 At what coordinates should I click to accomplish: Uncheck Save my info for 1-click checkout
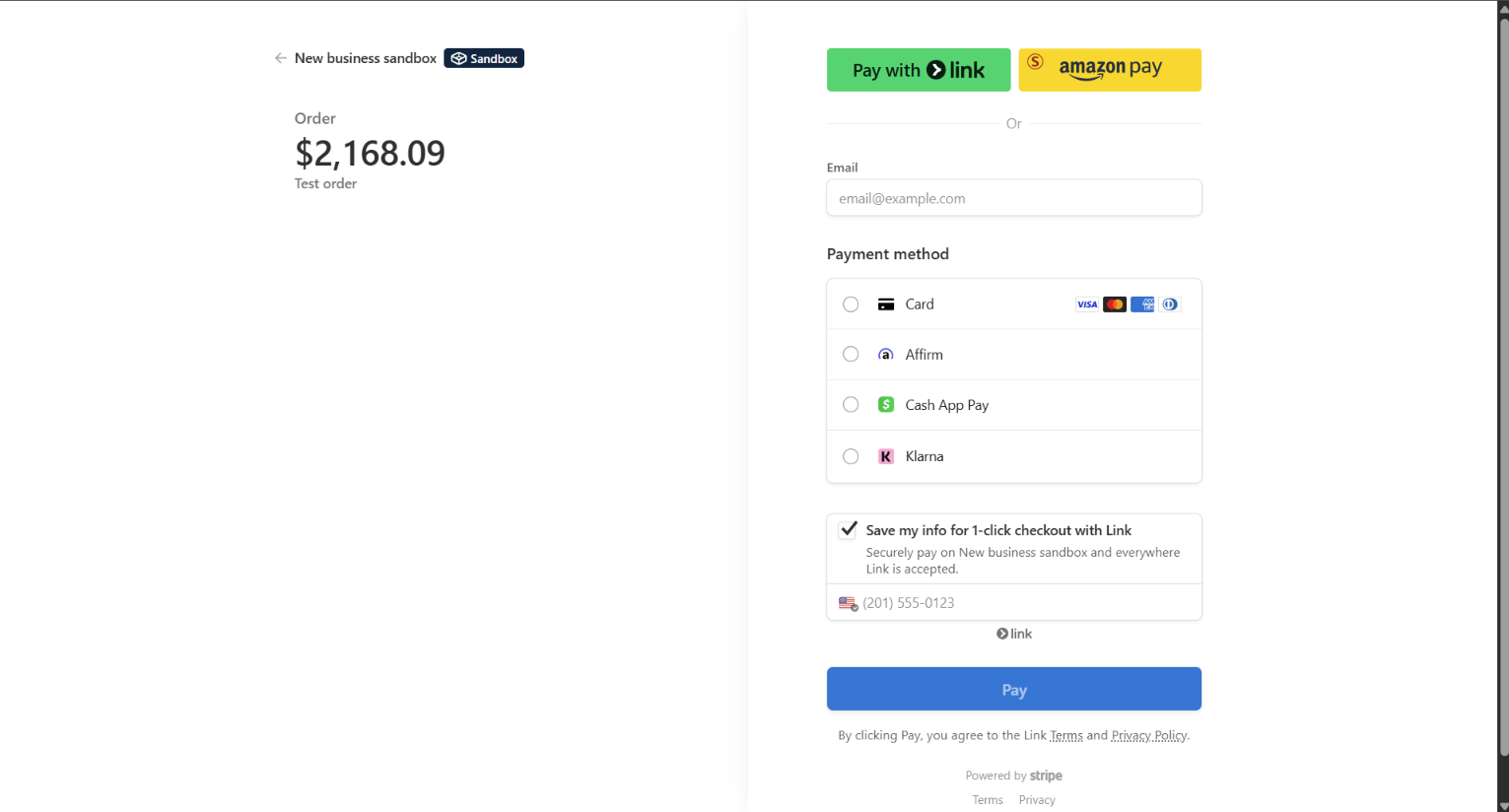click(x=848, y=529)
